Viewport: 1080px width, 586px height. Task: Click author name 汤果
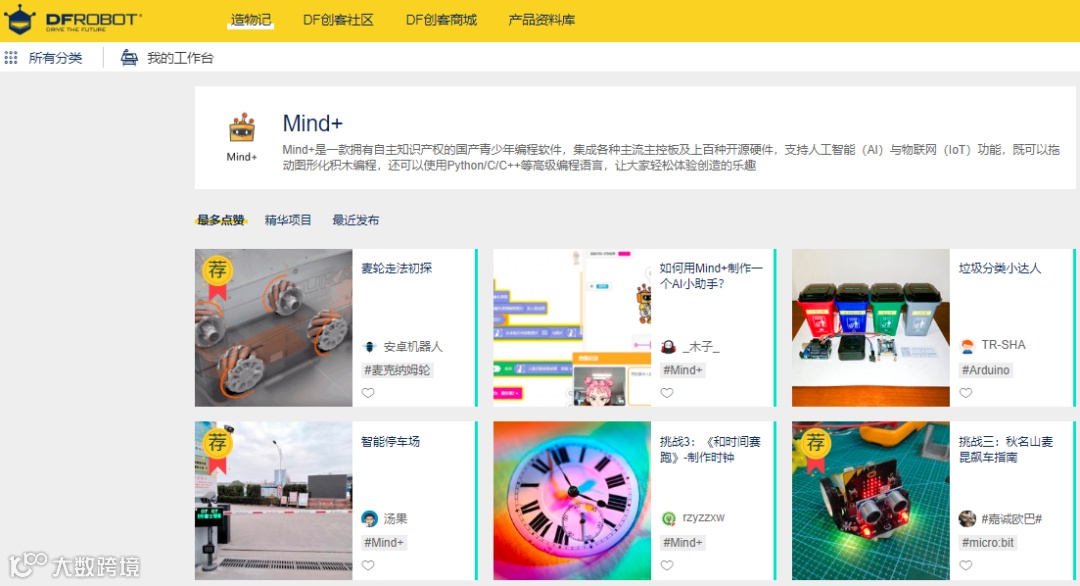click(x=395, y=519)
